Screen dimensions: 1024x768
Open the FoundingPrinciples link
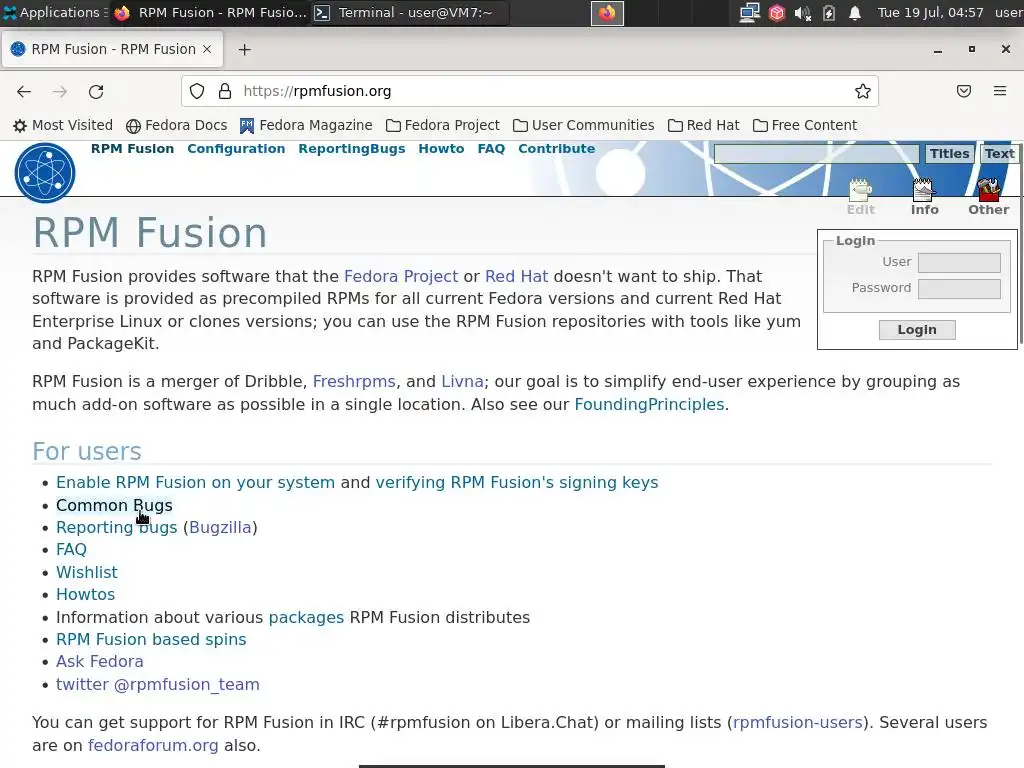pos(649,405)
